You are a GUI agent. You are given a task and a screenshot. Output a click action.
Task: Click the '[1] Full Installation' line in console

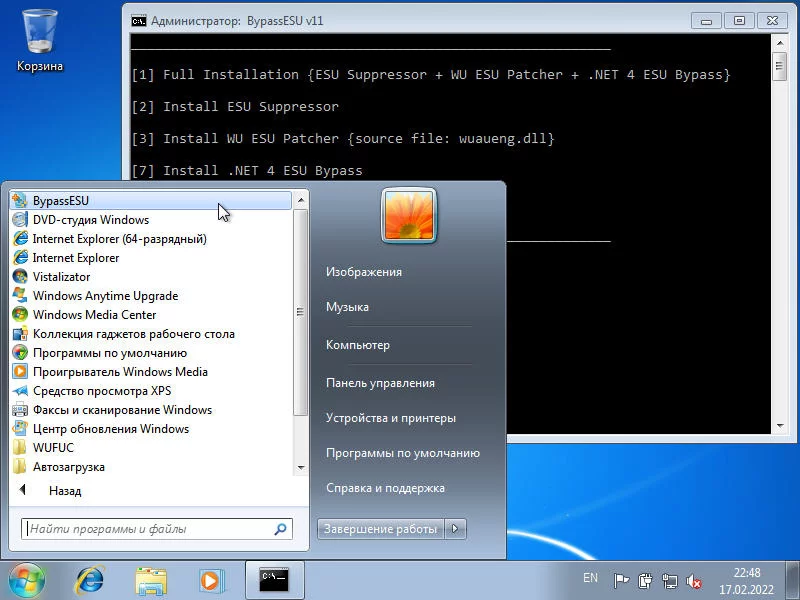click(431, 74)
